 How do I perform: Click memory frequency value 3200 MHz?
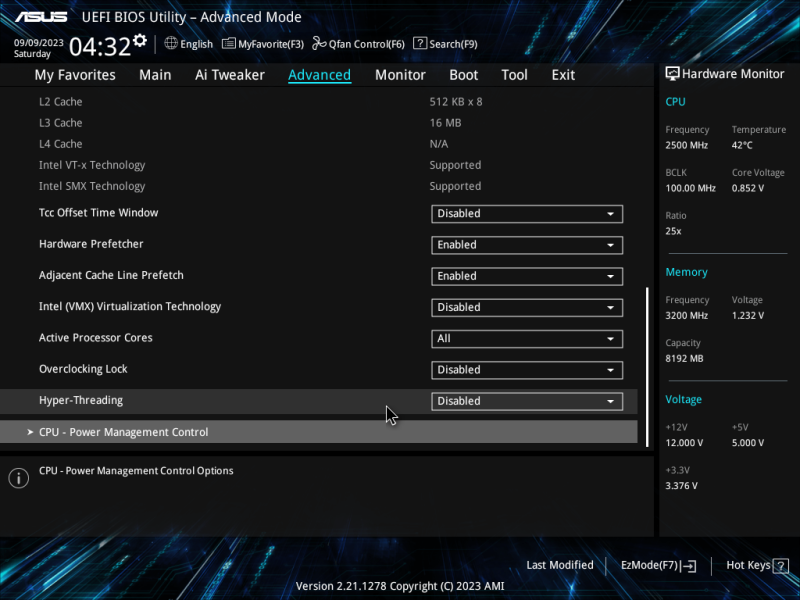tap(686, 316)
